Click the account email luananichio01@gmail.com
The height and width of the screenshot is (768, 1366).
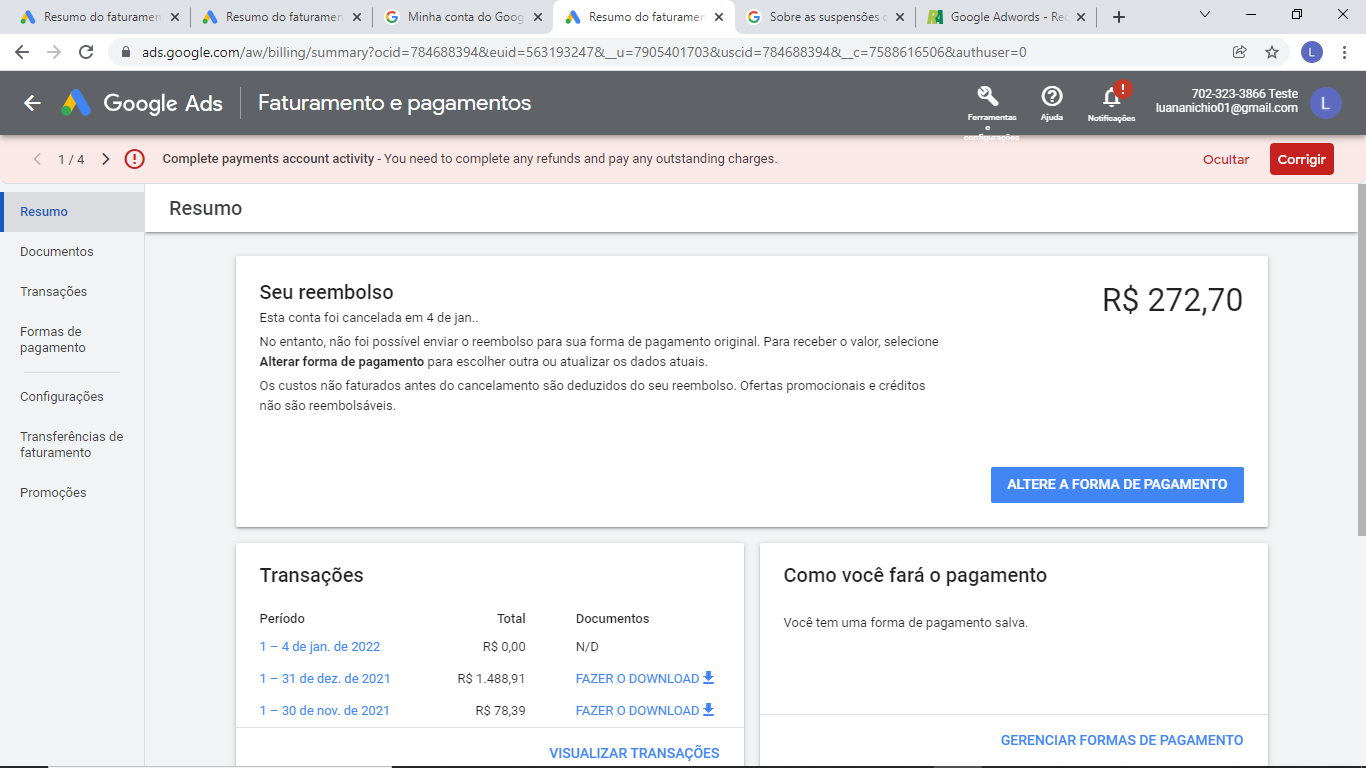click(1227, 108)
